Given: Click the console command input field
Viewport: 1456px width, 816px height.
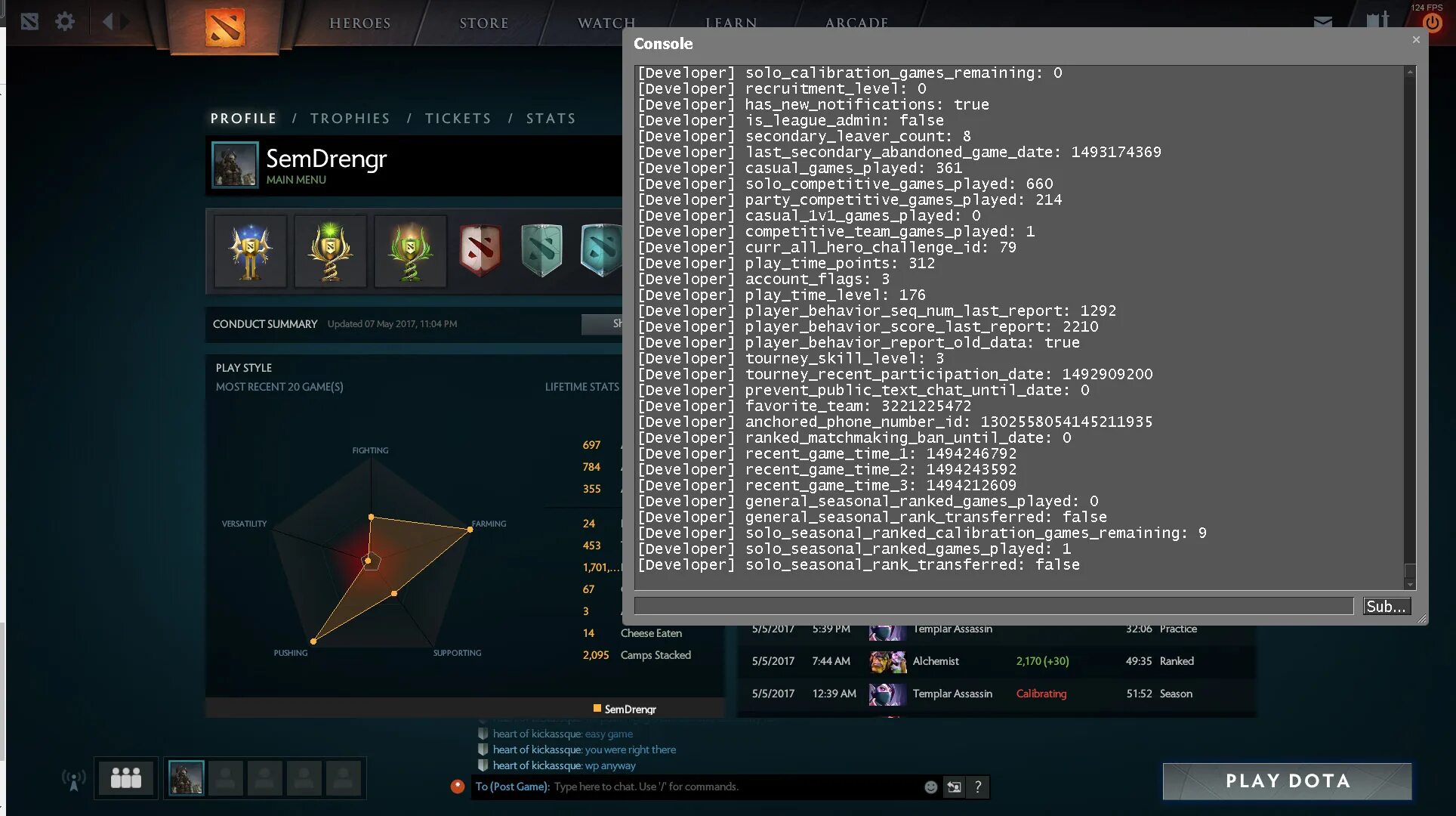Looking at the screenshot, I should (x=993, y=607).
